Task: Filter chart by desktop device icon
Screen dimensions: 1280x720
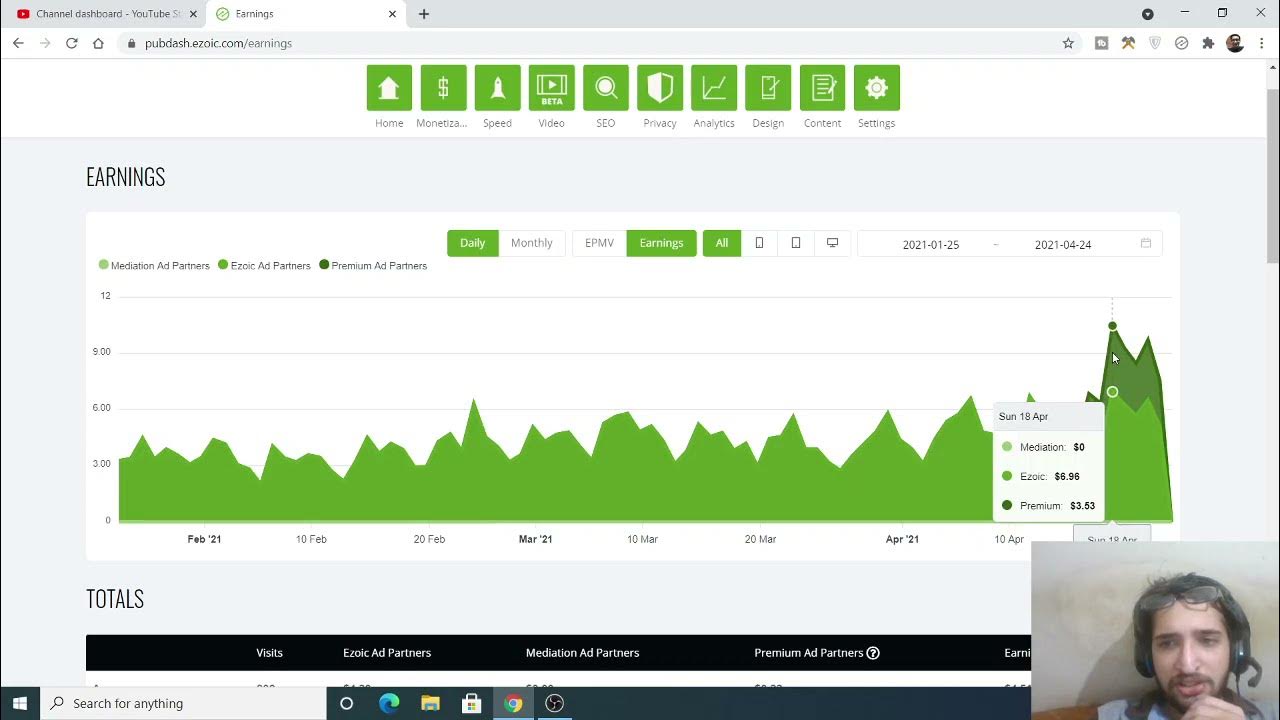Action: pyautogui.click(x=832, y=243)
